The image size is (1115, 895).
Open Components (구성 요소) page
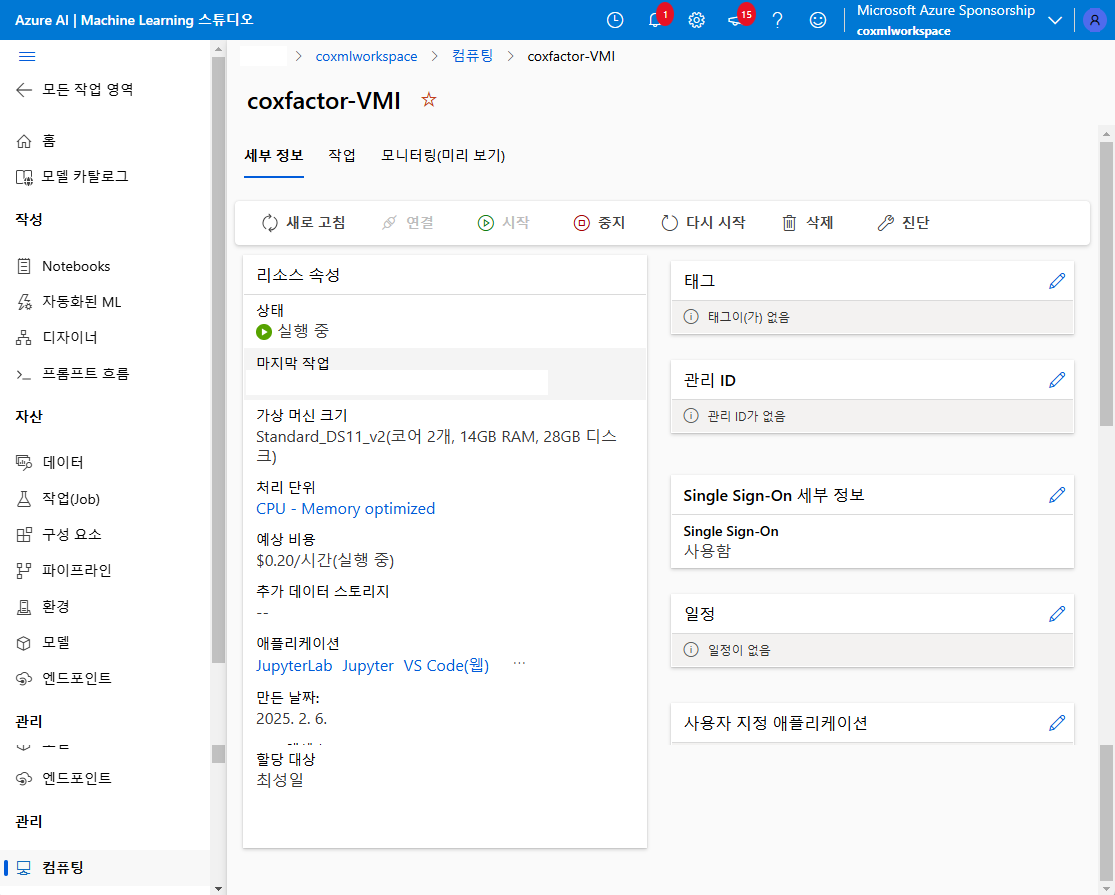pyautogui.click(x=58, y=535)
